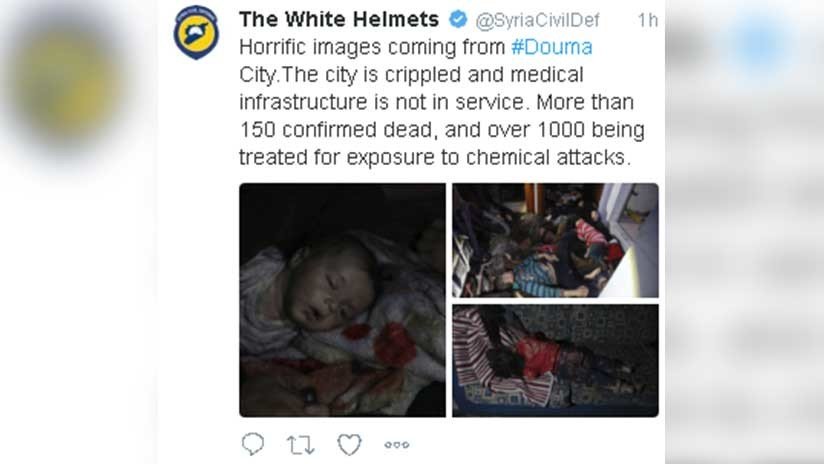View the sleeping baby photo
This screenshot has height=464, width=824.
(342, 300)
